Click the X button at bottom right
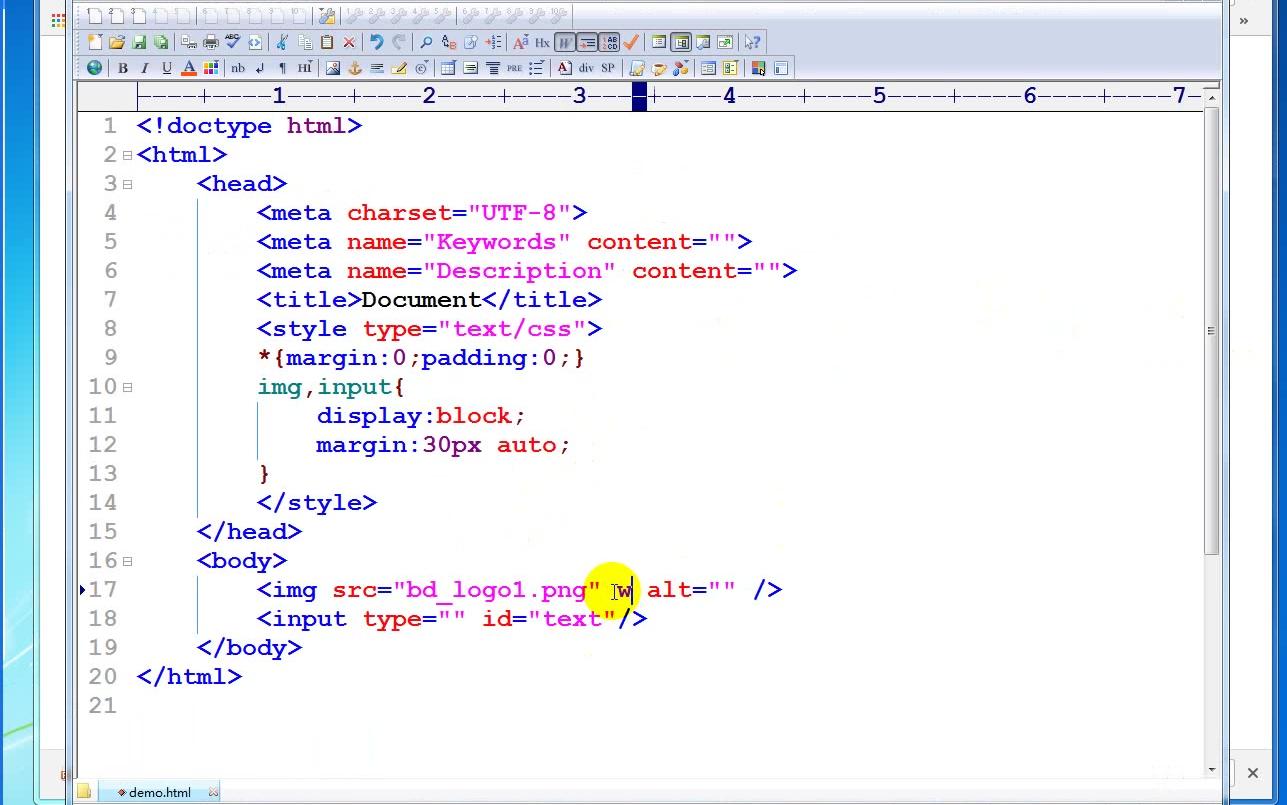 (1252, 772)
